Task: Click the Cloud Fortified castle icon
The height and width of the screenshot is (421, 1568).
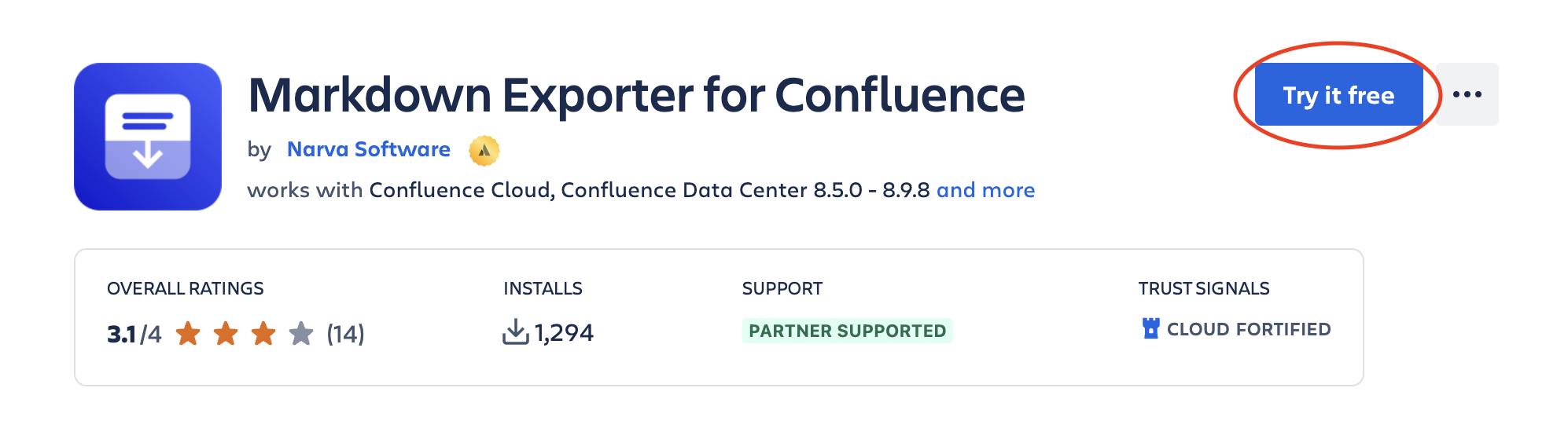Action: click(x=1150, y=328)
